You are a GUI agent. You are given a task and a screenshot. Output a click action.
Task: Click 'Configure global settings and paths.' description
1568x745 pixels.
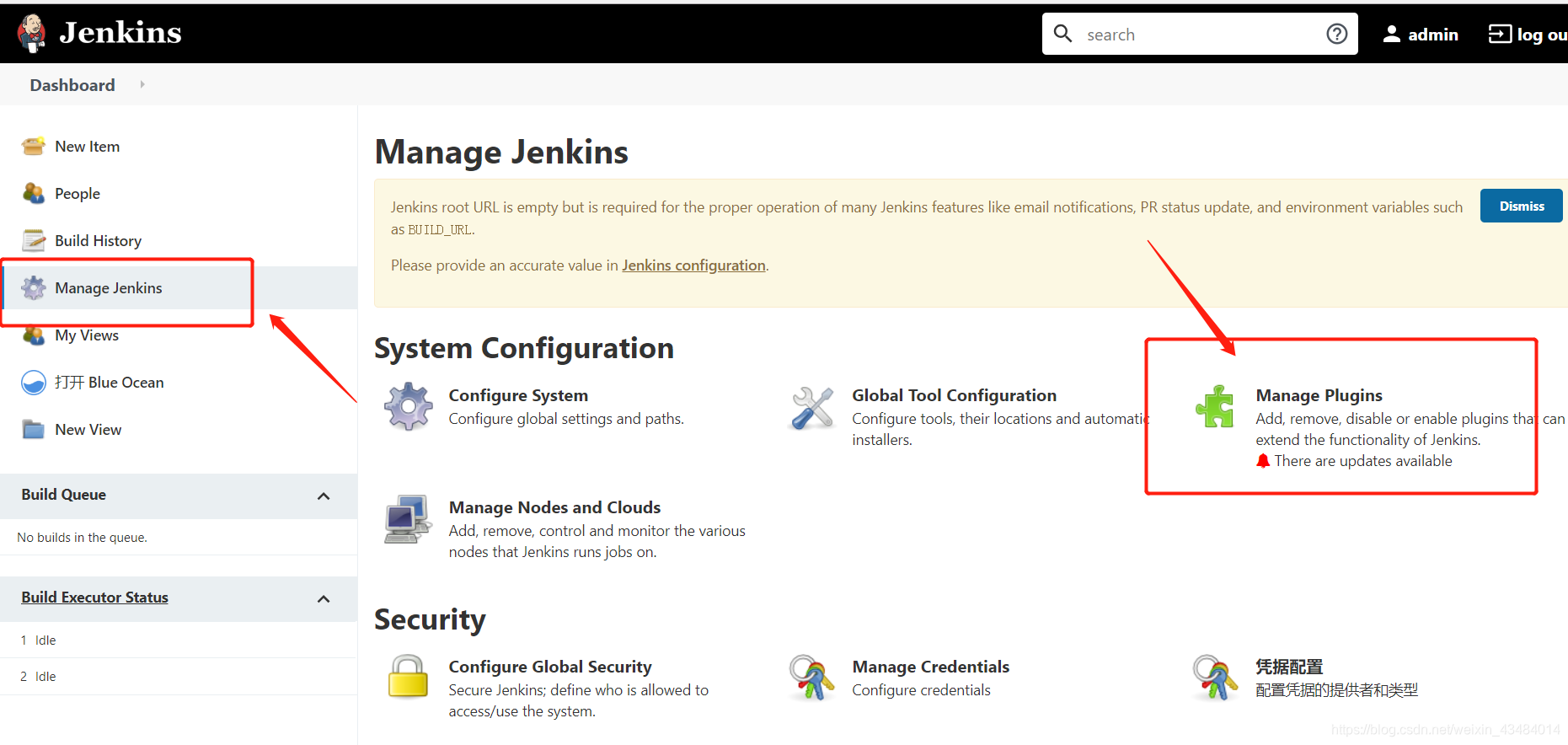point(566,419)
